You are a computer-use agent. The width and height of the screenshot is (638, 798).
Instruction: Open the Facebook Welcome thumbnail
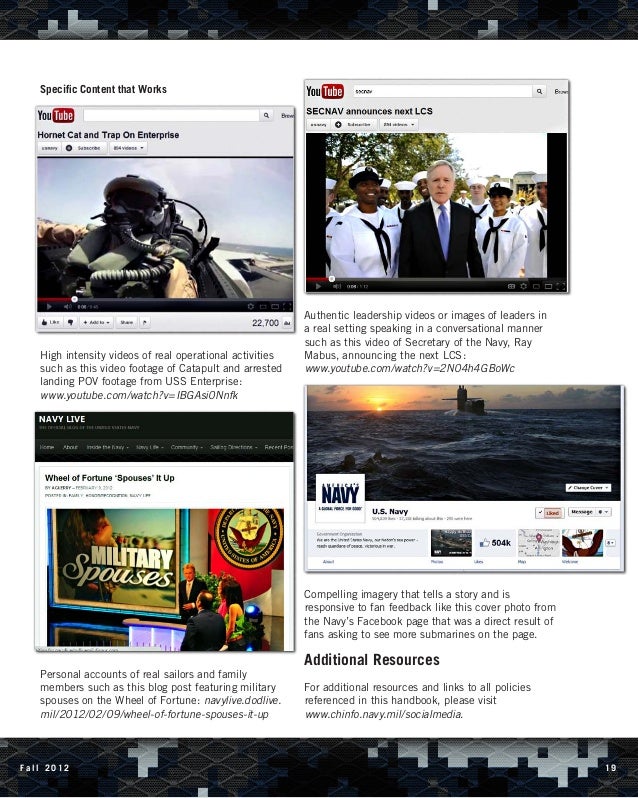point(582,543)
